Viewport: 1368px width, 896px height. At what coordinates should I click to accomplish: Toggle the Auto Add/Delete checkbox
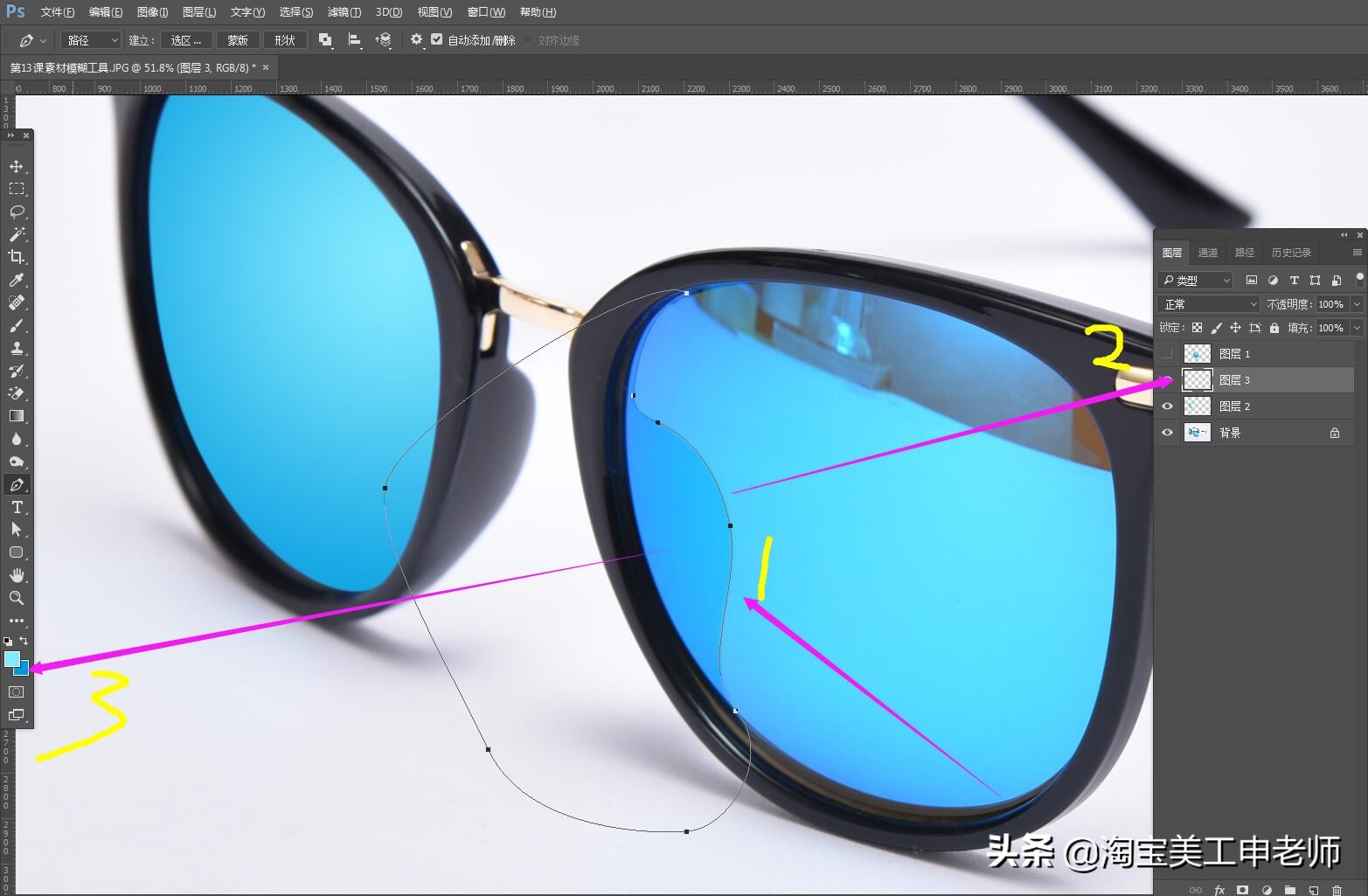click(x=437, y=40)
